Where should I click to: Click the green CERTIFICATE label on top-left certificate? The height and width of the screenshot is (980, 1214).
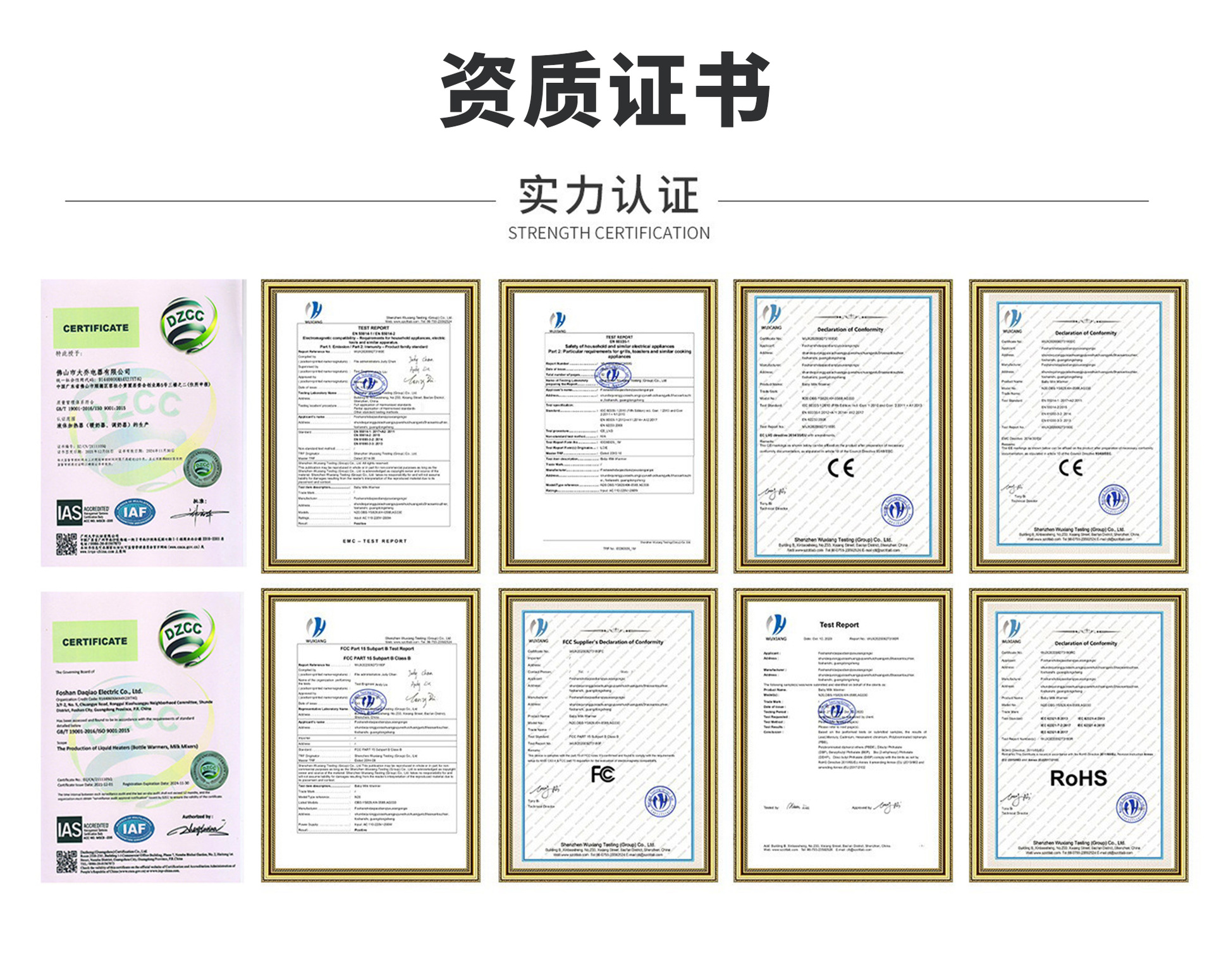tap(95, 328)
